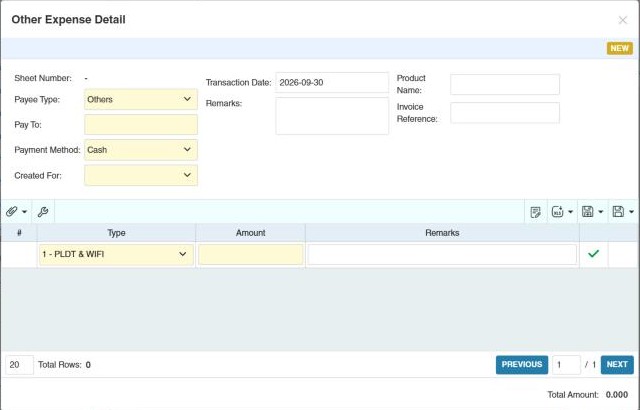Click the paperclip attachment icon

[11, 211]
